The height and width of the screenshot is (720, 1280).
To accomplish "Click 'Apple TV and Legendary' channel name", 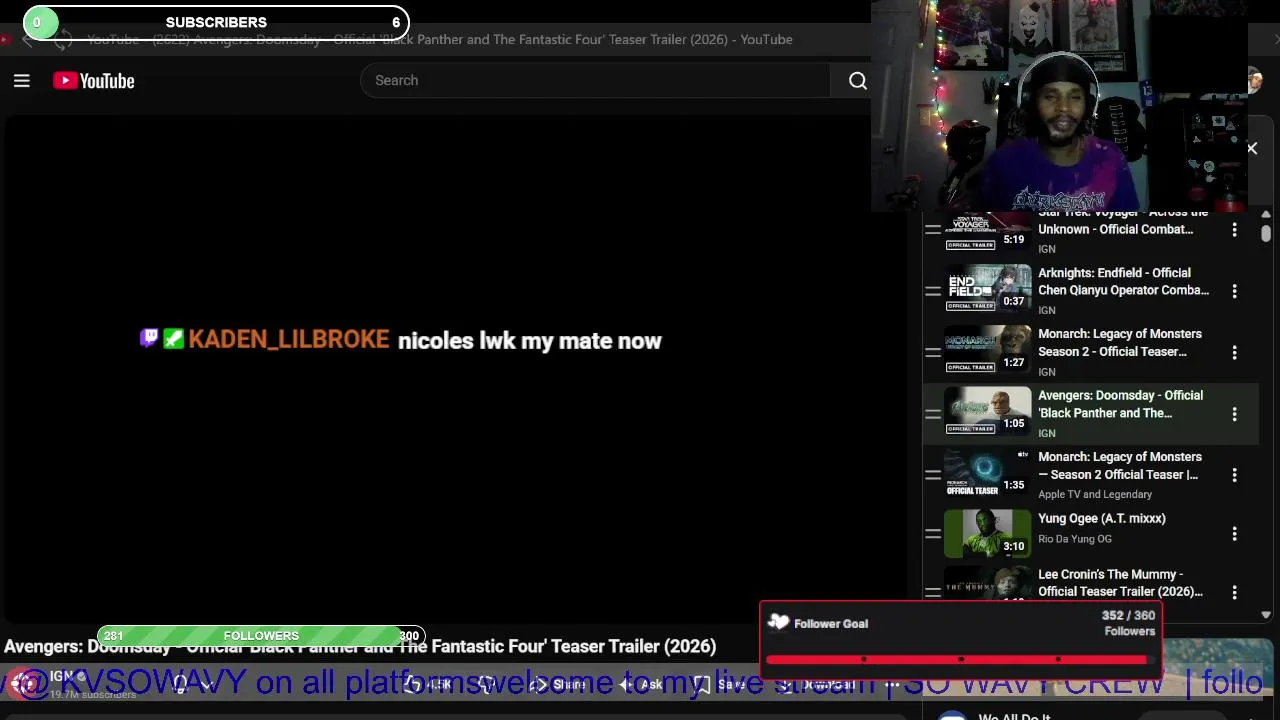I will 1095,494.
